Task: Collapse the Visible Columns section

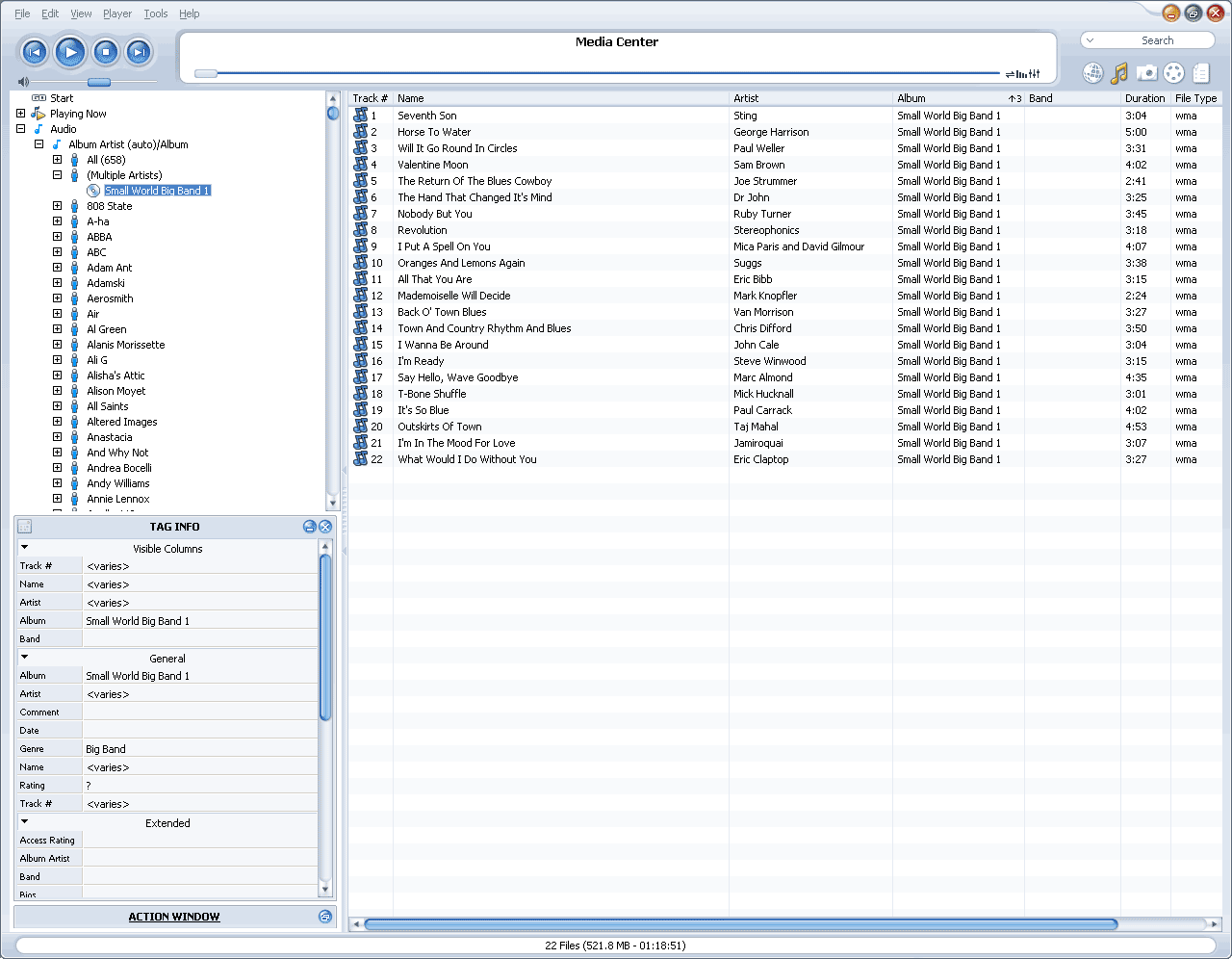Action: pos(25,548)
